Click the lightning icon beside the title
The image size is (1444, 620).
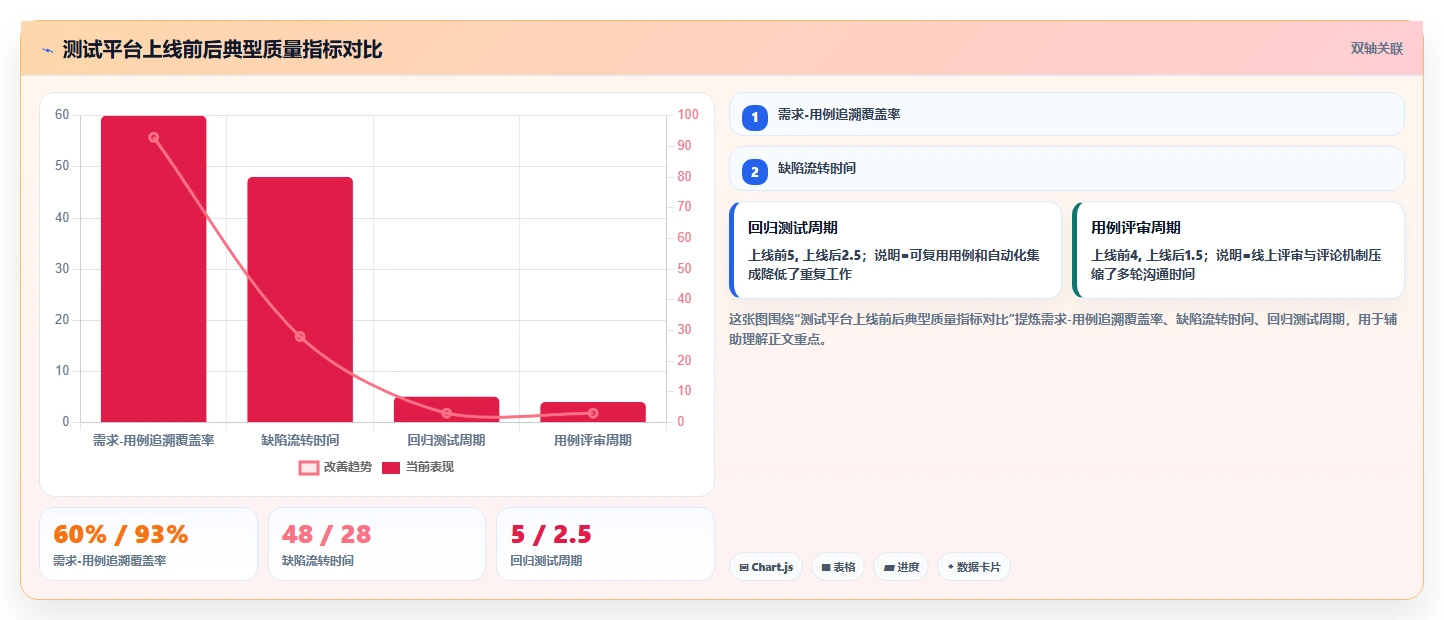[47, 50]
